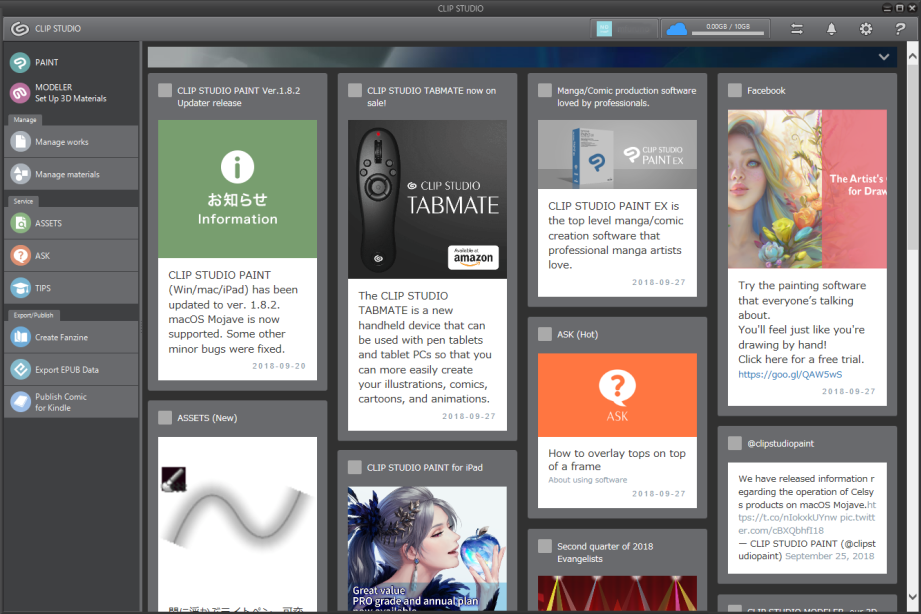Open the tweet date September 25, 2018

[830, 556]
